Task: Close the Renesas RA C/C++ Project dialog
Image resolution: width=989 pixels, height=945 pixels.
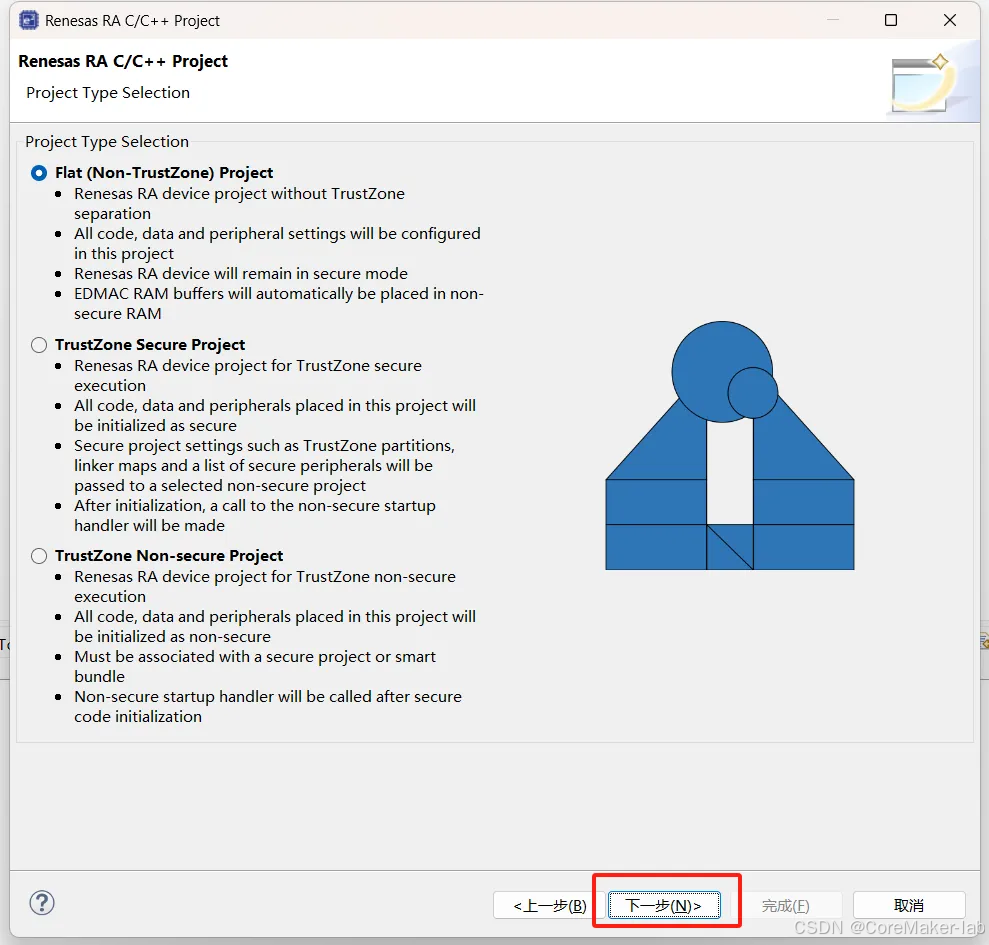Action: point(950,20)
